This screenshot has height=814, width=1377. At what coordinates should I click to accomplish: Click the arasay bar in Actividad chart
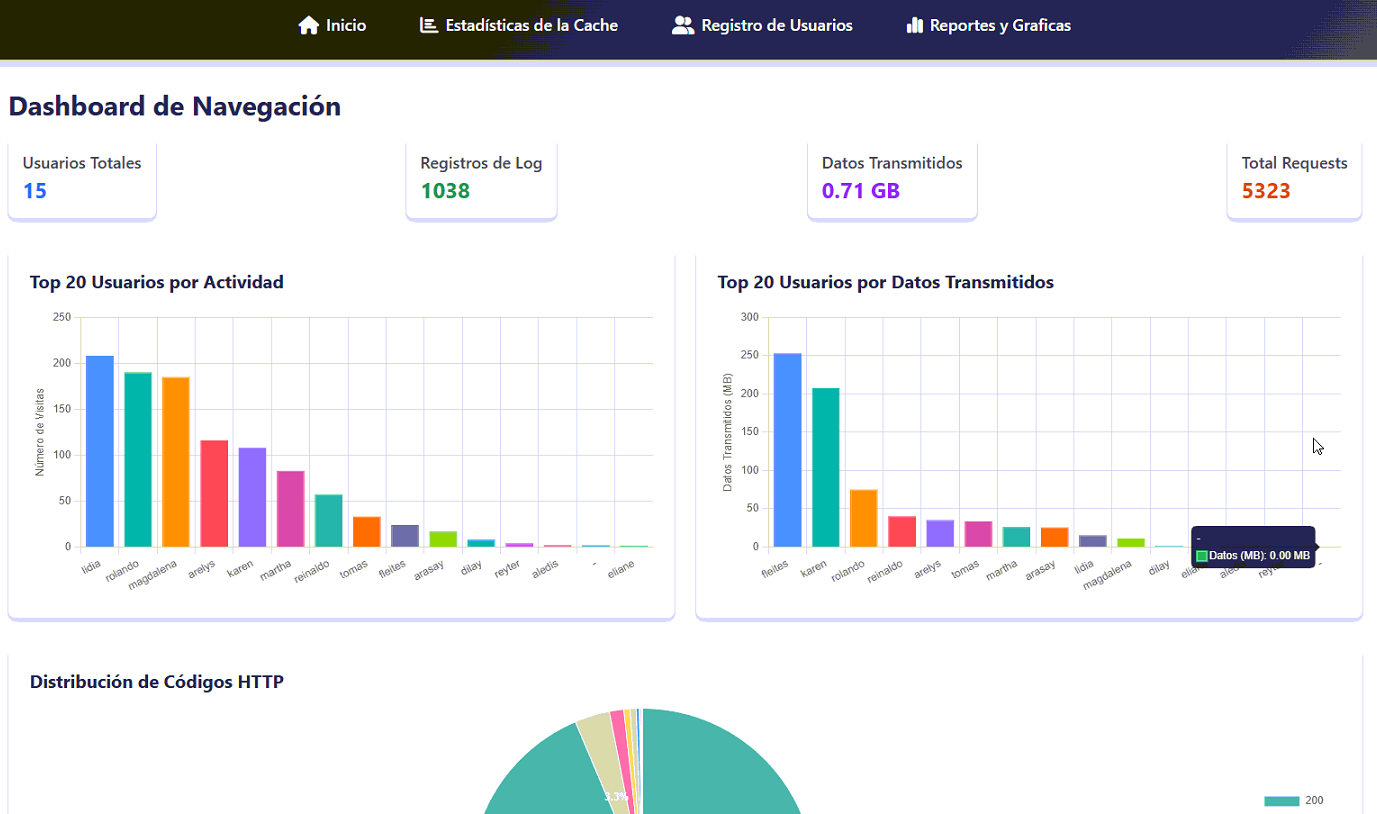443,539
